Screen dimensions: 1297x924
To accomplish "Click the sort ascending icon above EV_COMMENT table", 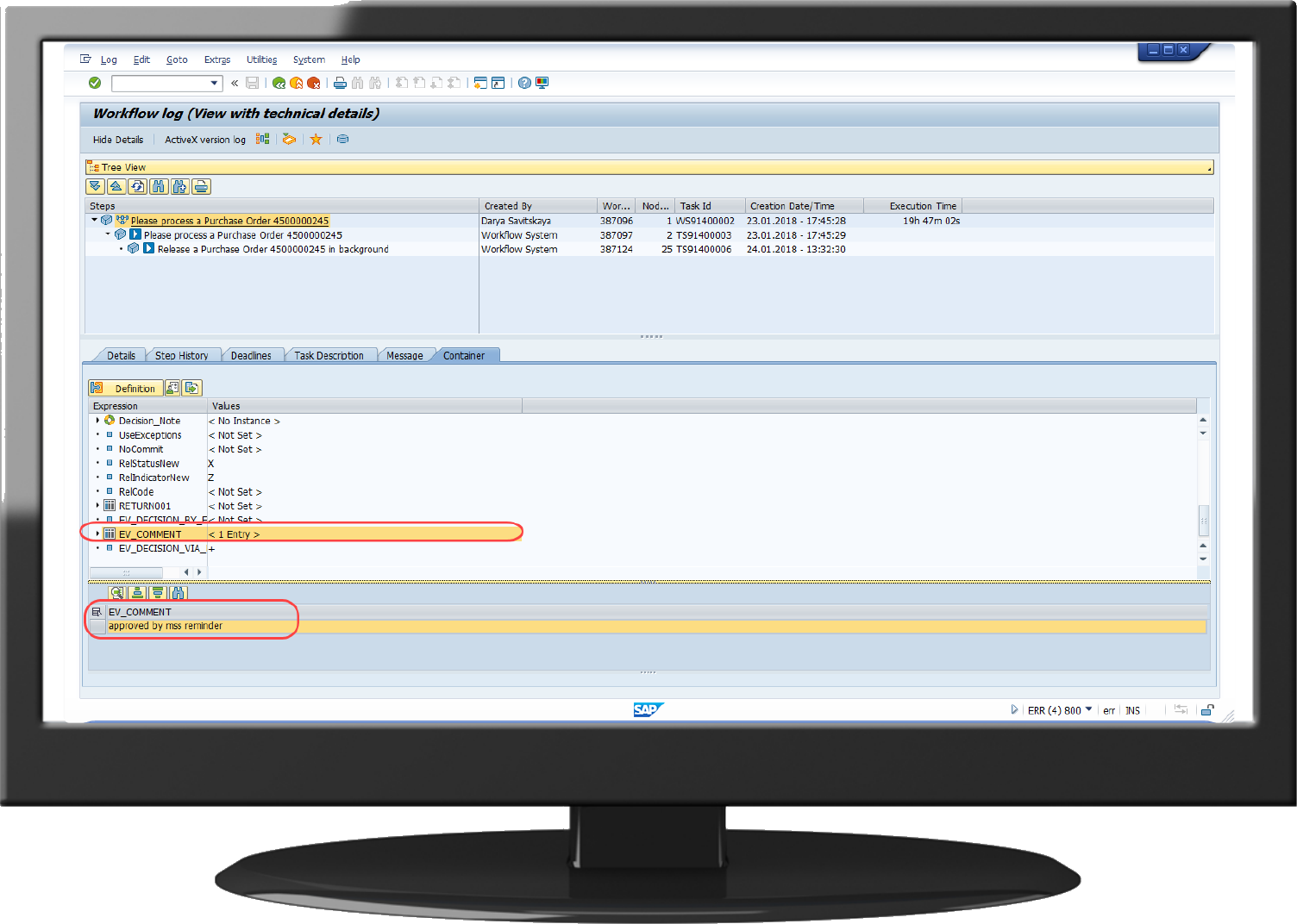I will click(x=137, y=592).
